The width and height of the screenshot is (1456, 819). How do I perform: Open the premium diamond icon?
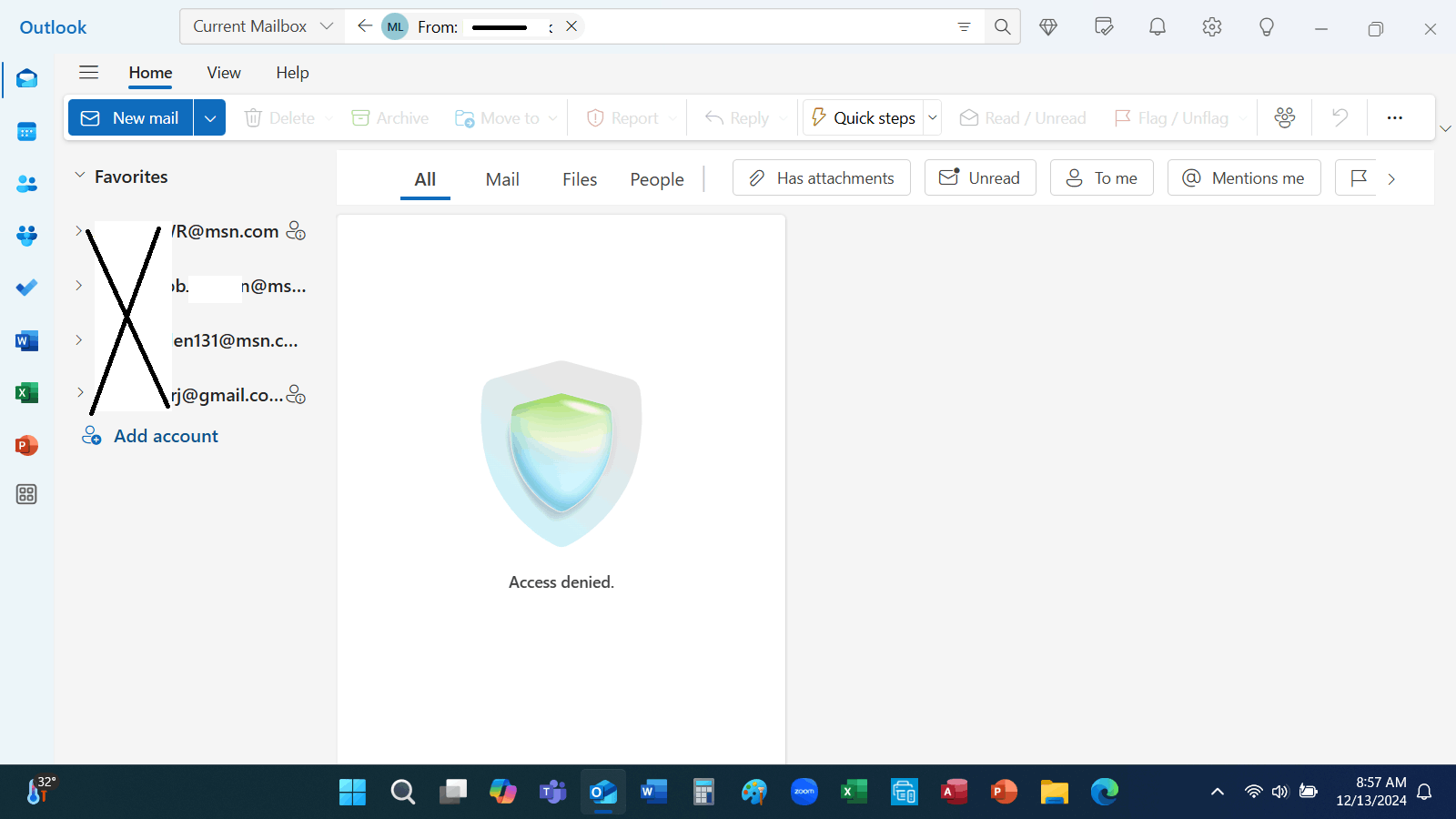1048,27
